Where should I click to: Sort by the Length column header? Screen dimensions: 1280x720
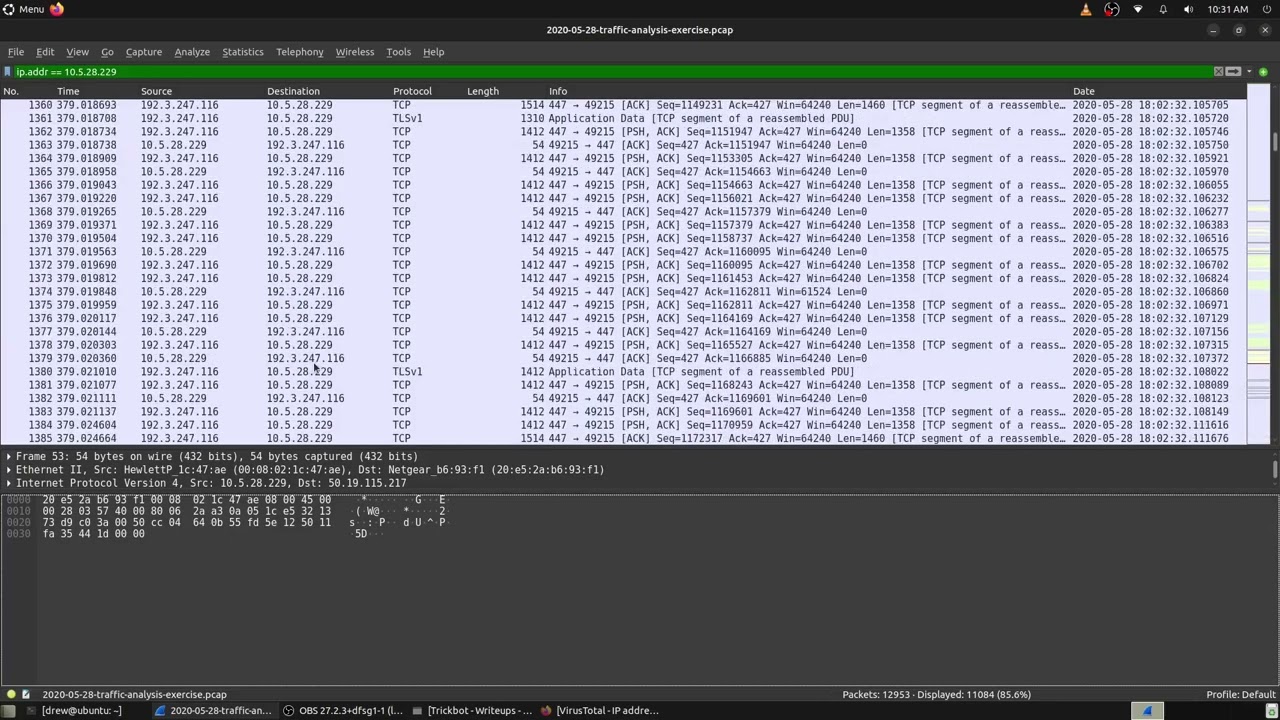click(x=483, y=91)
